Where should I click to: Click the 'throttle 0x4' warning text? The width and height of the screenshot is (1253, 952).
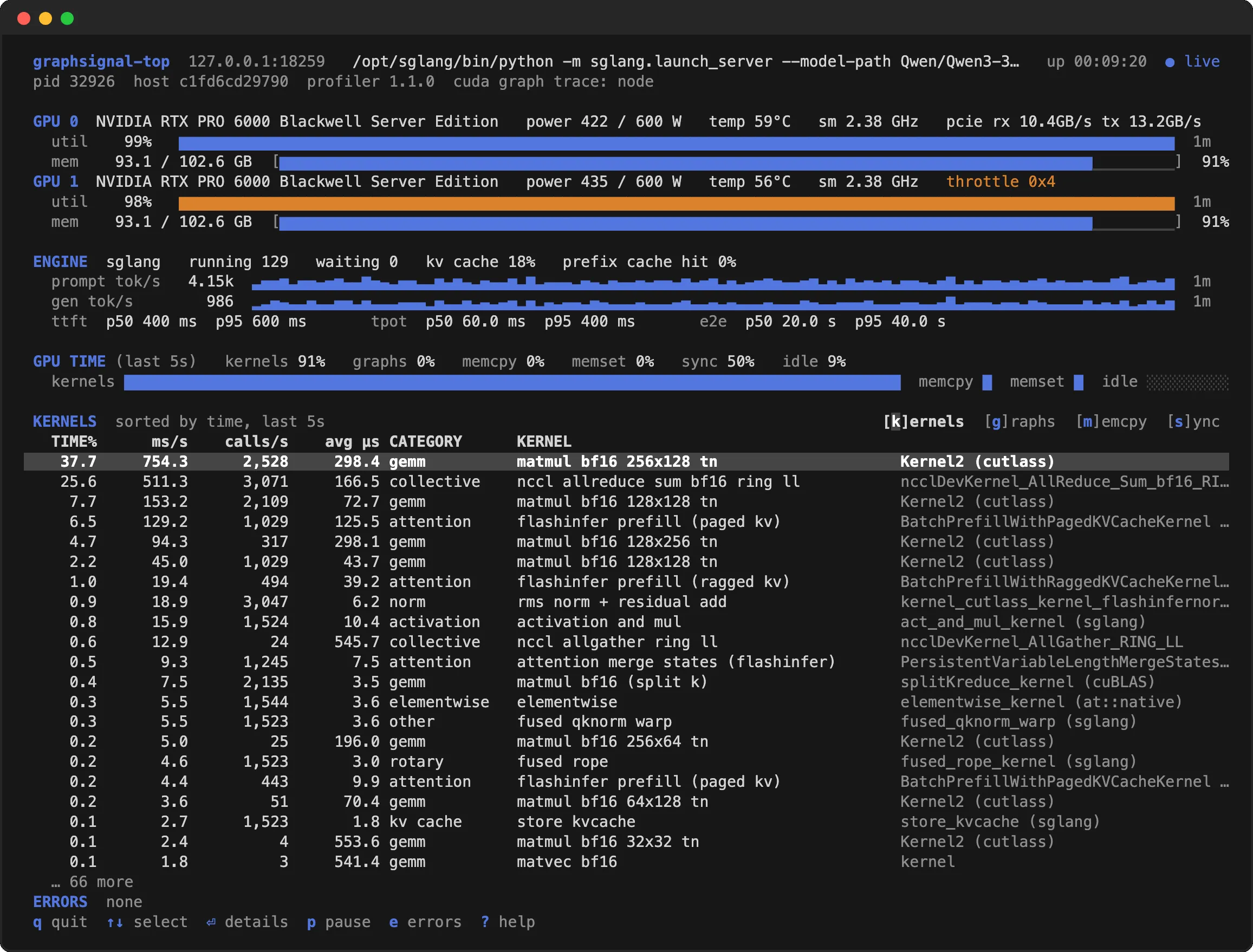coord(1000,182)
